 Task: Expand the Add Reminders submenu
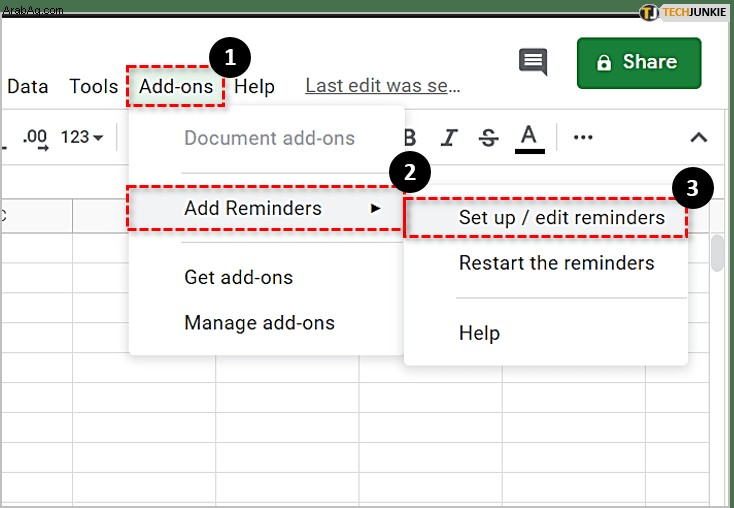266,208
